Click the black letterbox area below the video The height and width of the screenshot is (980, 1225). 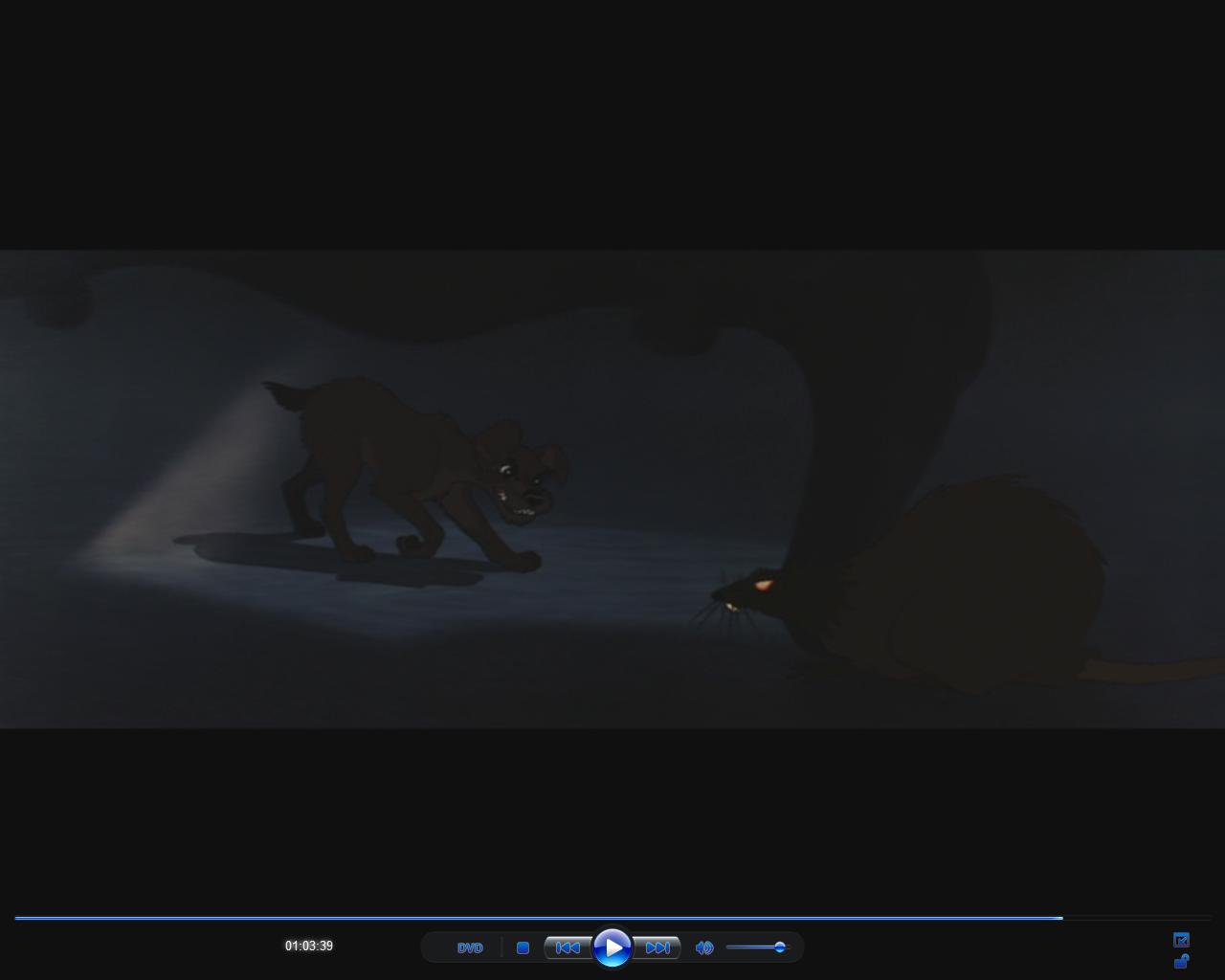coord(612,813)
